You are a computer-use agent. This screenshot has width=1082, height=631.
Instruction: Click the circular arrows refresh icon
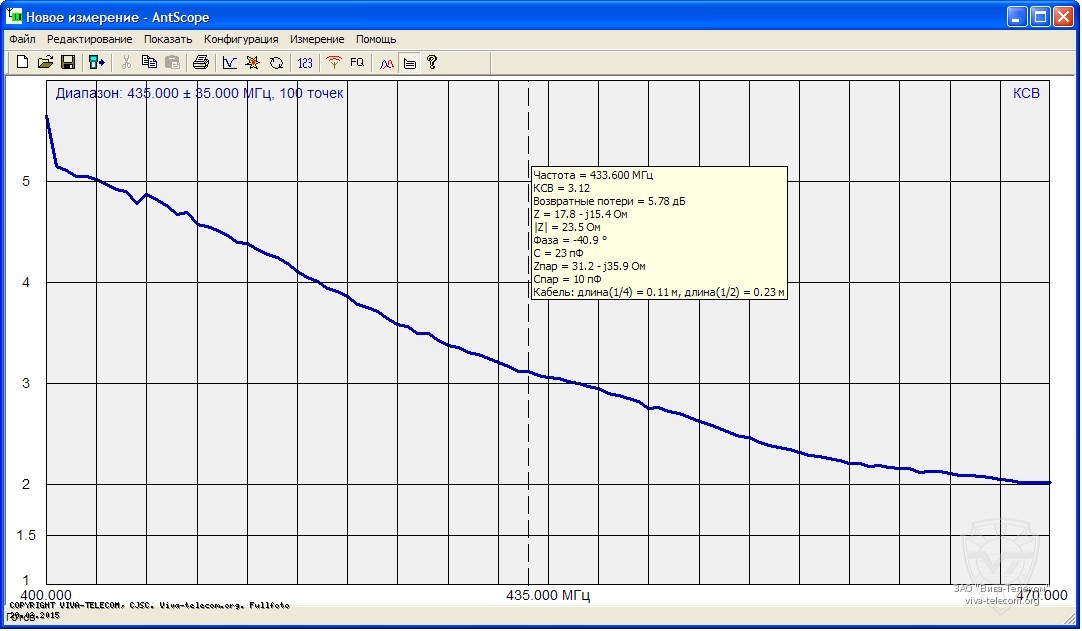click(276, 63)
